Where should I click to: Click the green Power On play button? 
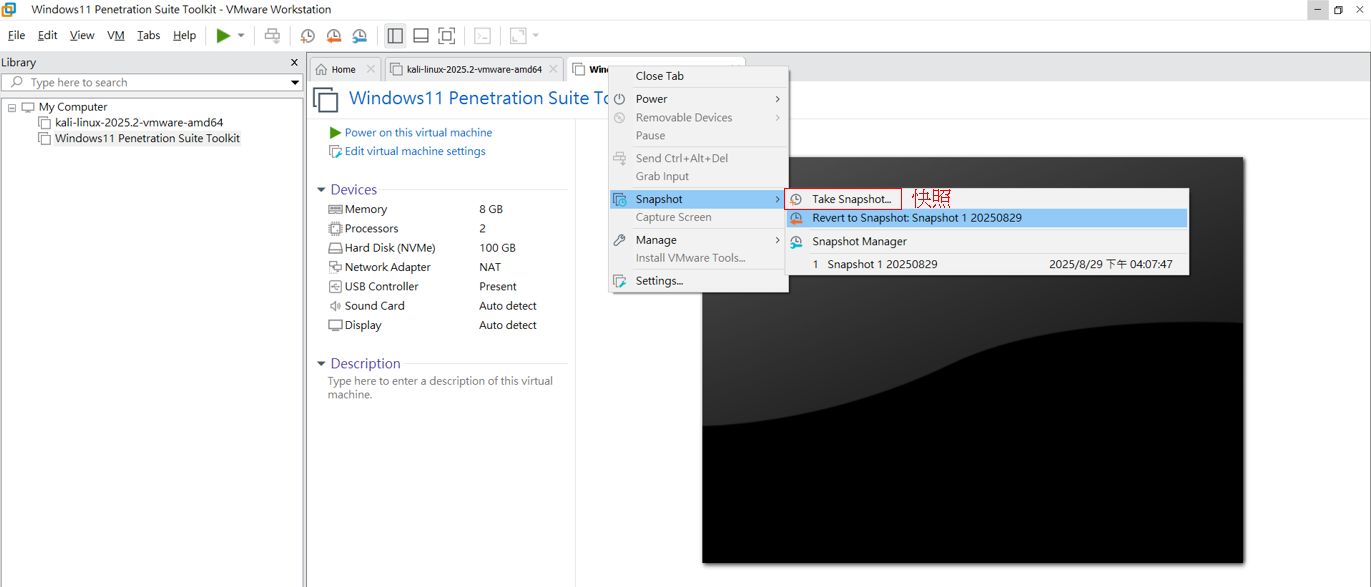point(223,36)
